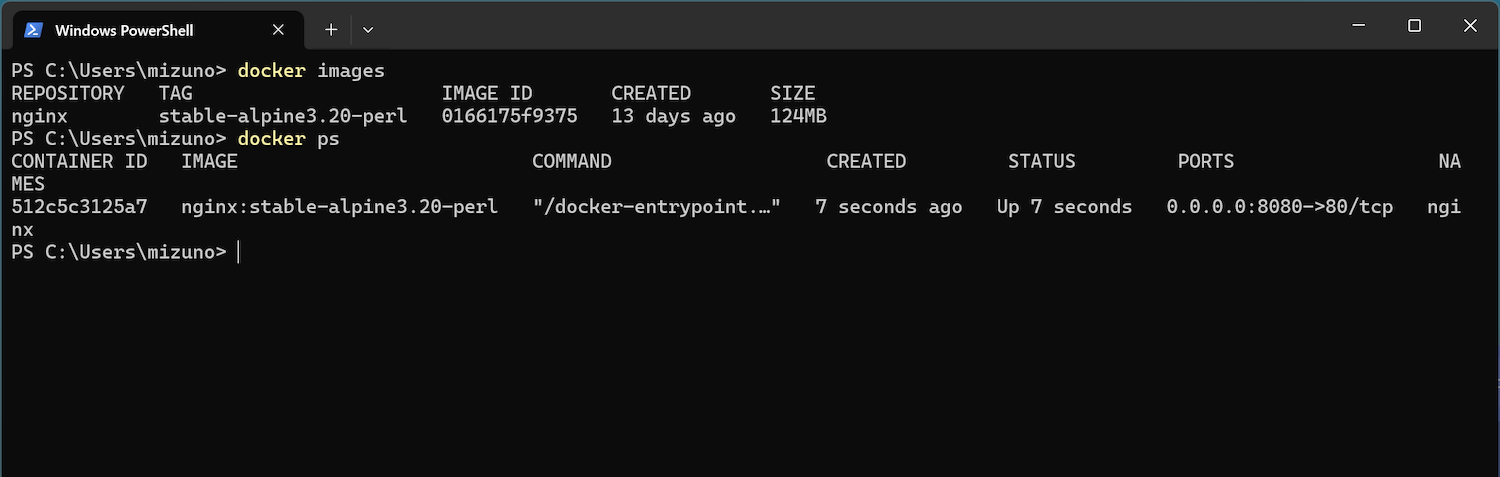Viewport: 1500px width, 477px height.
Task: Click the docker images command text
Action: click(311, 71)
